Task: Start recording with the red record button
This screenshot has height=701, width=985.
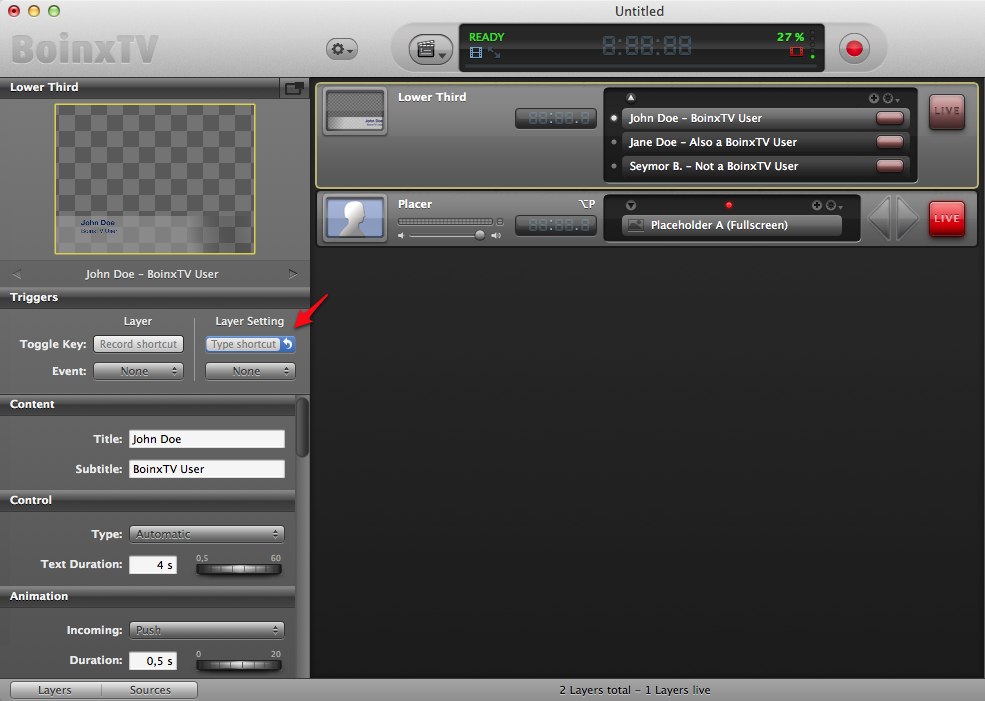Action: [854, 48]
